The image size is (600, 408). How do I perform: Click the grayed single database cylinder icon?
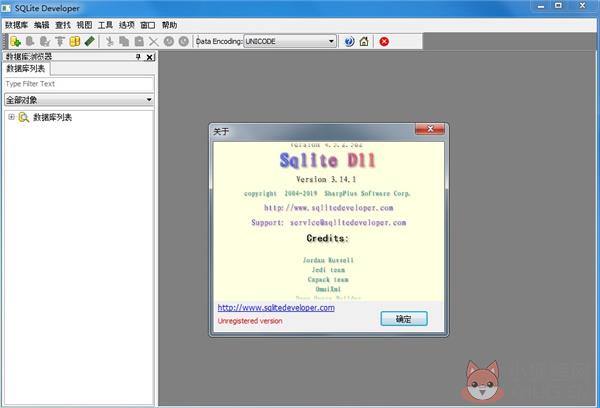pos(30,41)
